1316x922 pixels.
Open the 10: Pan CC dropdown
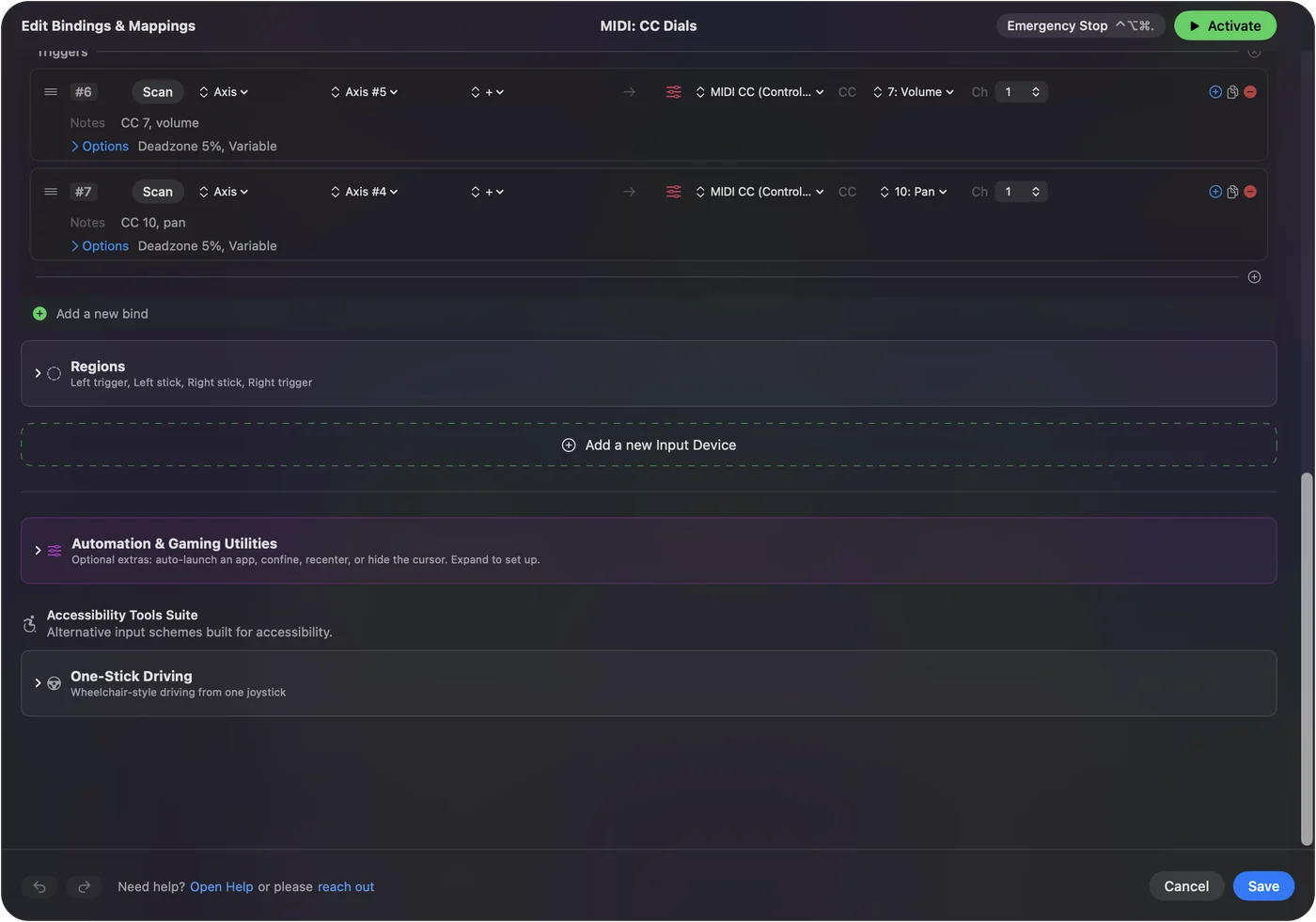click(x=914, y=192)
